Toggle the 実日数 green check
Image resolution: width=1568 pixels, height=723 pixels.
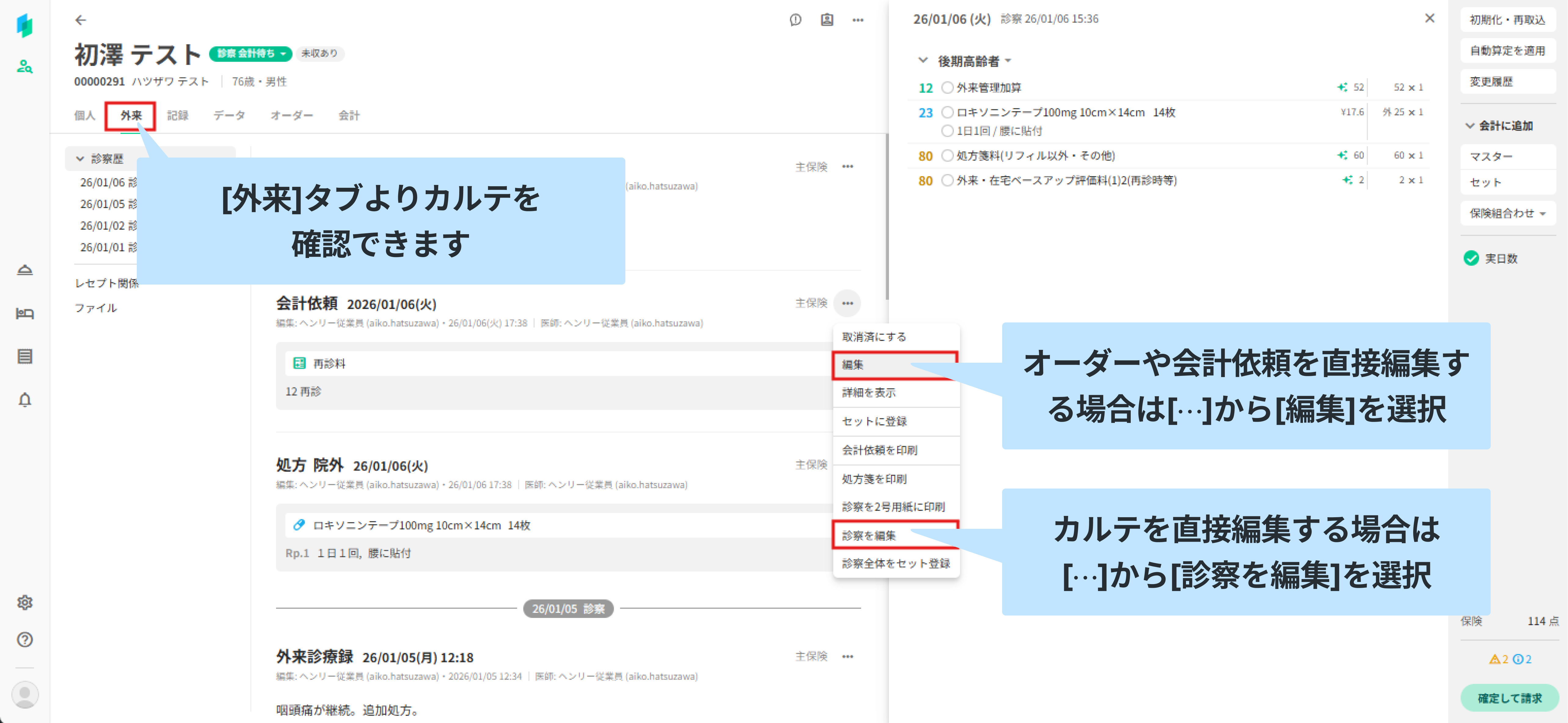pyautogui.click(x=1471, y=259)
